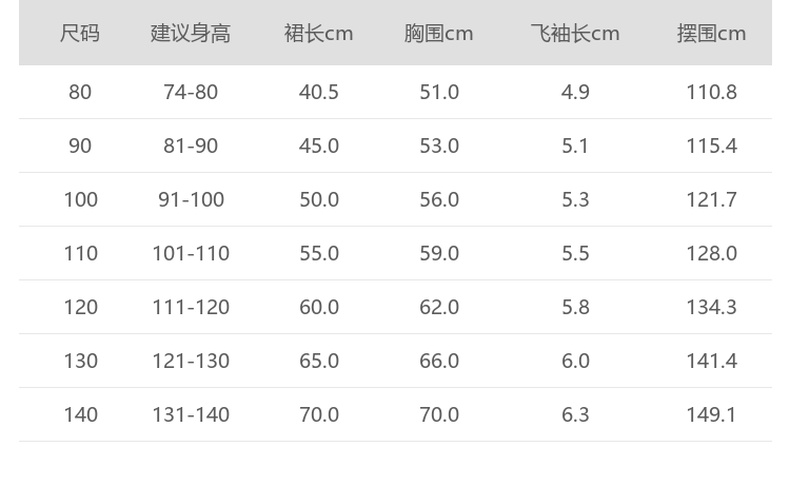Click the 尺码 column header
This screenshot has width=790, height=485.
[x=80, y=34]
